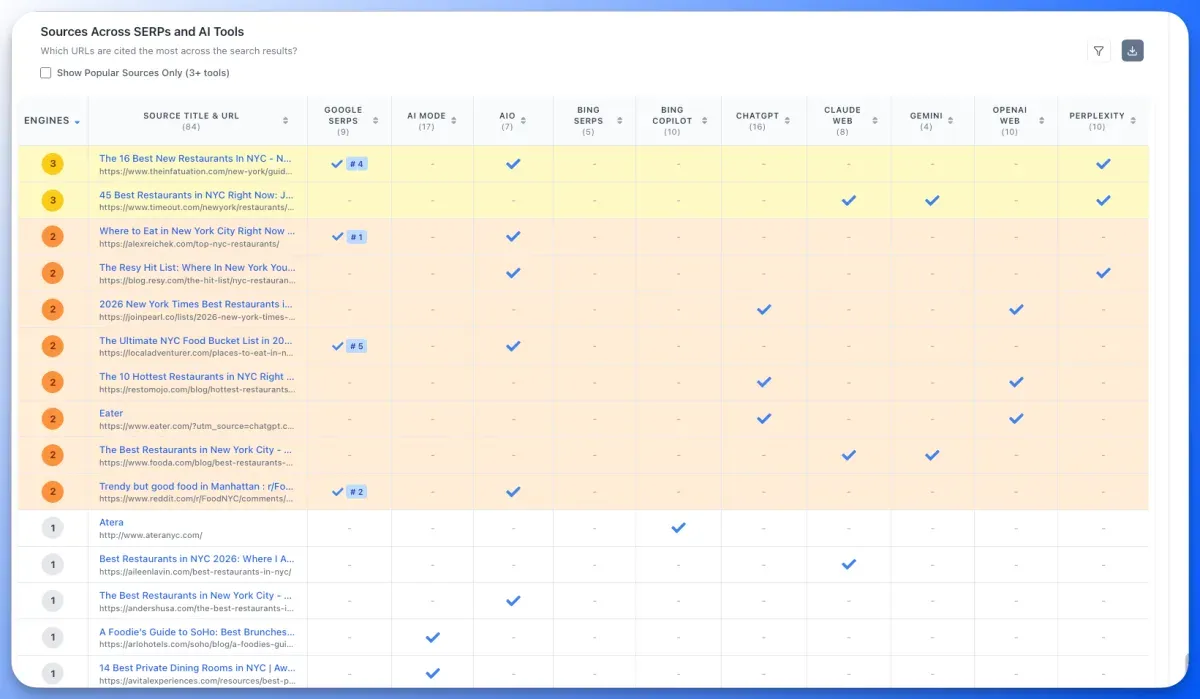Sort the OpenAI Web column

pyautogui.click(x=1041, y=121)
